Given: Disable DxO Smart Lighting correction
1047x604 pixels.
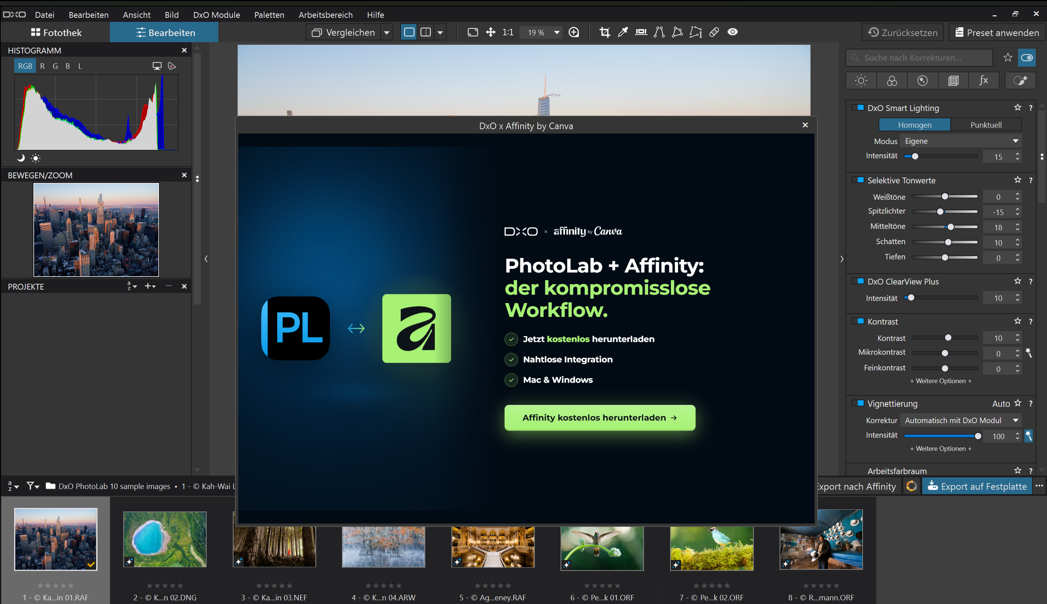Looking at the screenshot, I should point(860,107).
